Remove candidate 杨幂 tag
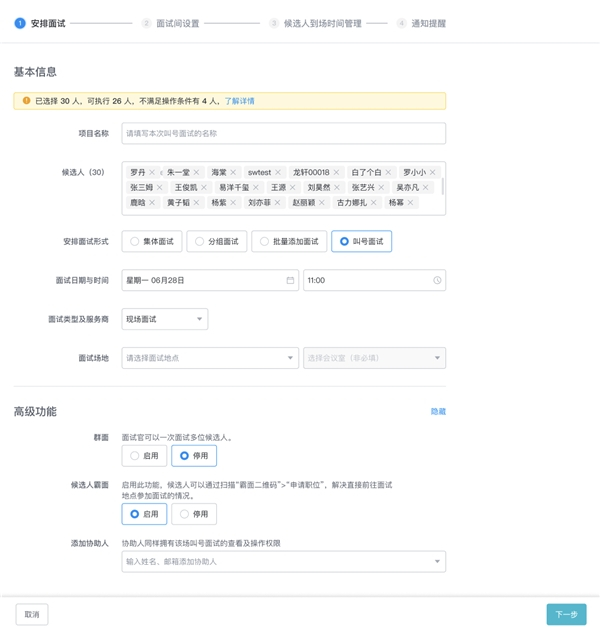The width and height of the screenshot is (600, 628). [410, 203]
